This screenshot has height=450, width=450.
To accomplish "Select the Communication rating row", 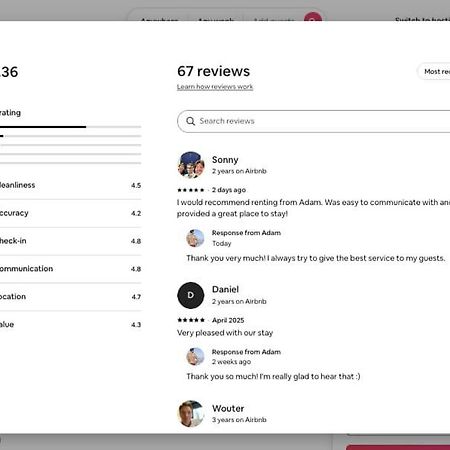I will click(x=71, y=269).
